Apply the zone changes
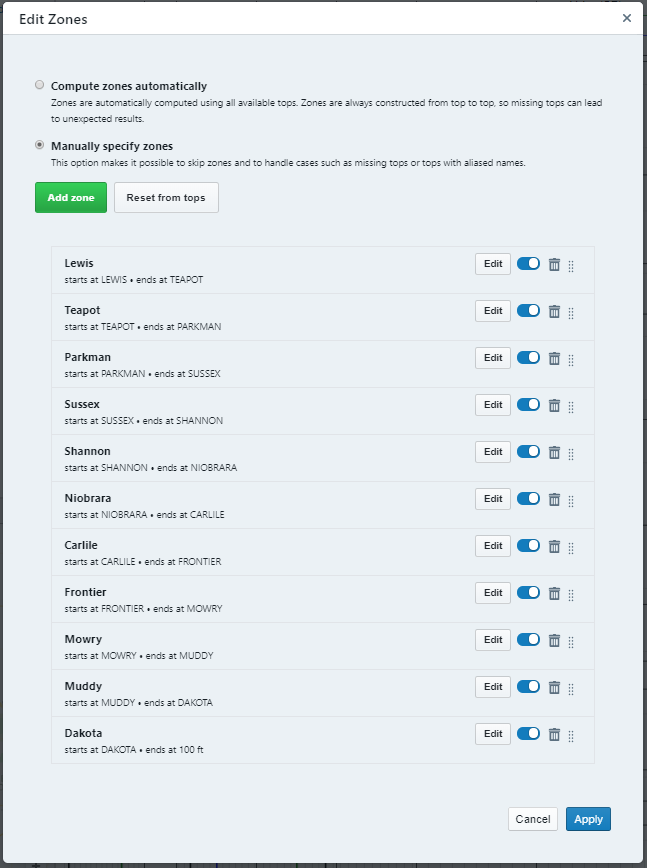Screen dimensions: 647x868 588,819
